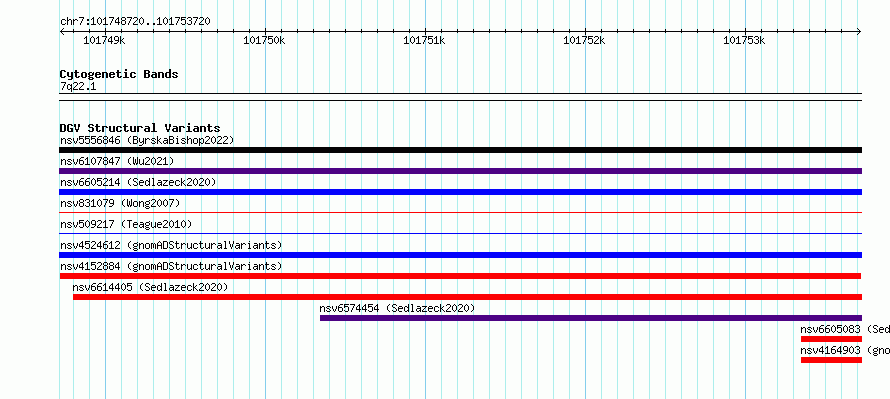This screenshot has width=890, height=399.
Task: Open the nsv6605083 variant label
Action: click(x=845, y=329)
